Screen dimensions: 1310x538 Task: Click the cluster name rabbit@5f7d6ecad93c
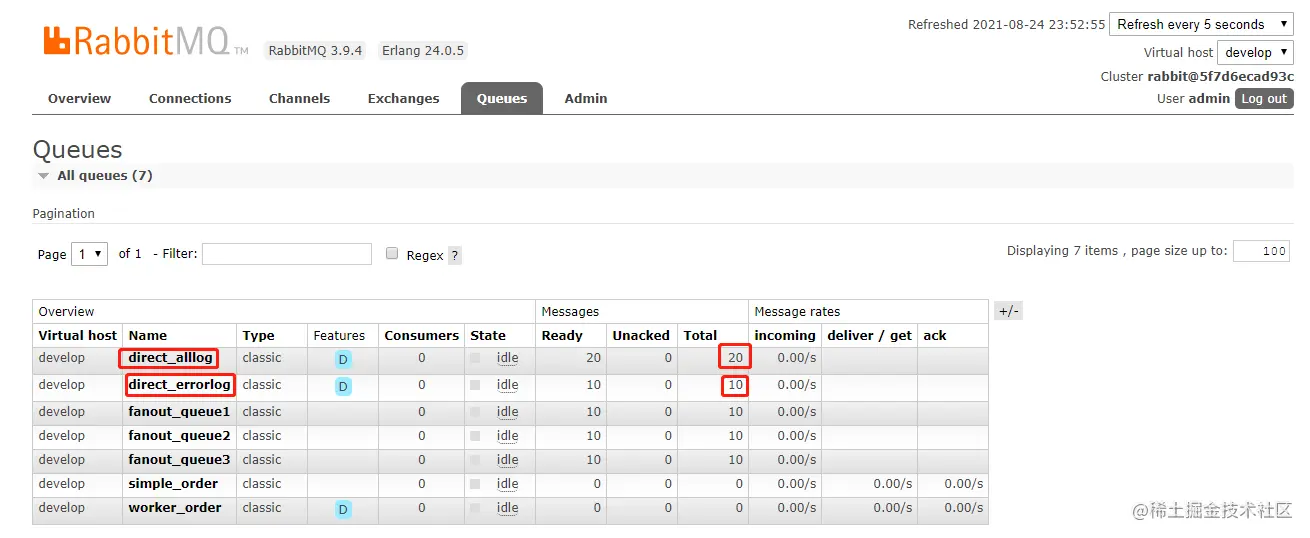point(1220,76)
